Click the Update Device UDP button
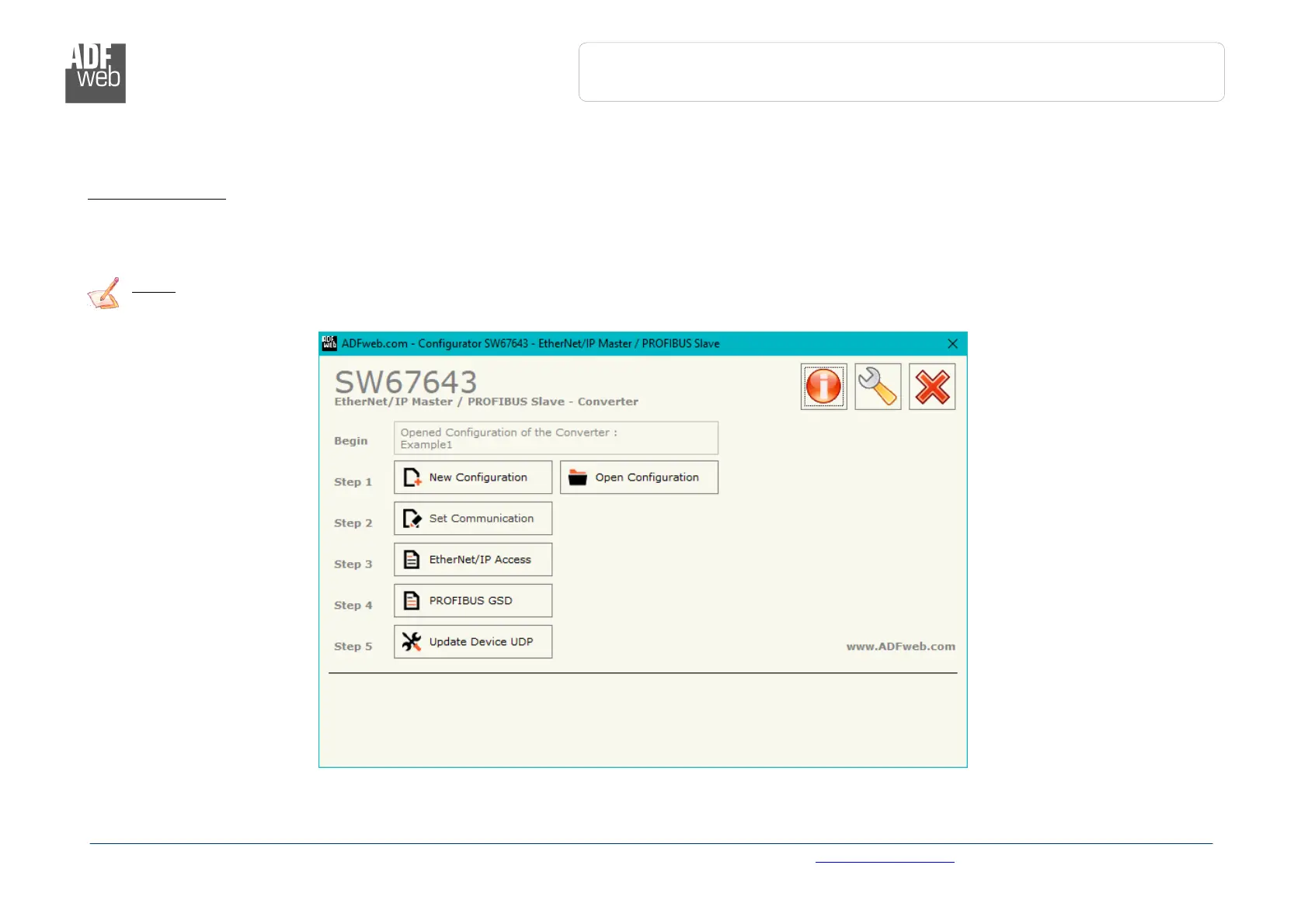The image size is (1308, 924). pyautogui.click(x=473, y=642)
